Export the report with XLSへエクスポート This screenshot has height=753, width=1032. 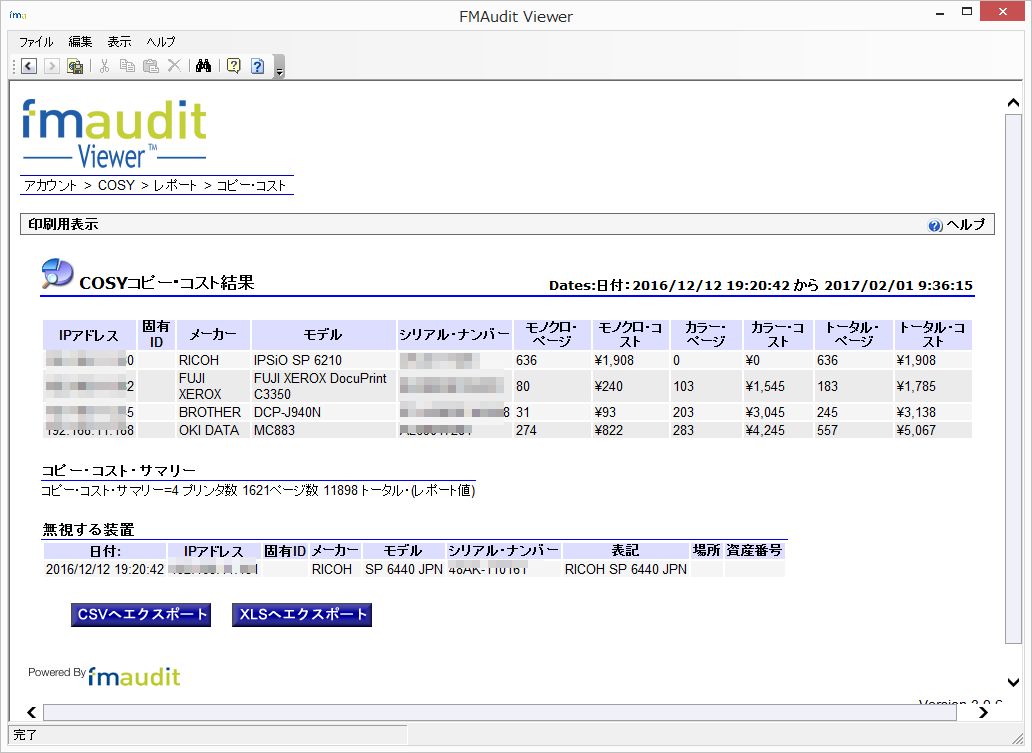click(x=302, y=615)
